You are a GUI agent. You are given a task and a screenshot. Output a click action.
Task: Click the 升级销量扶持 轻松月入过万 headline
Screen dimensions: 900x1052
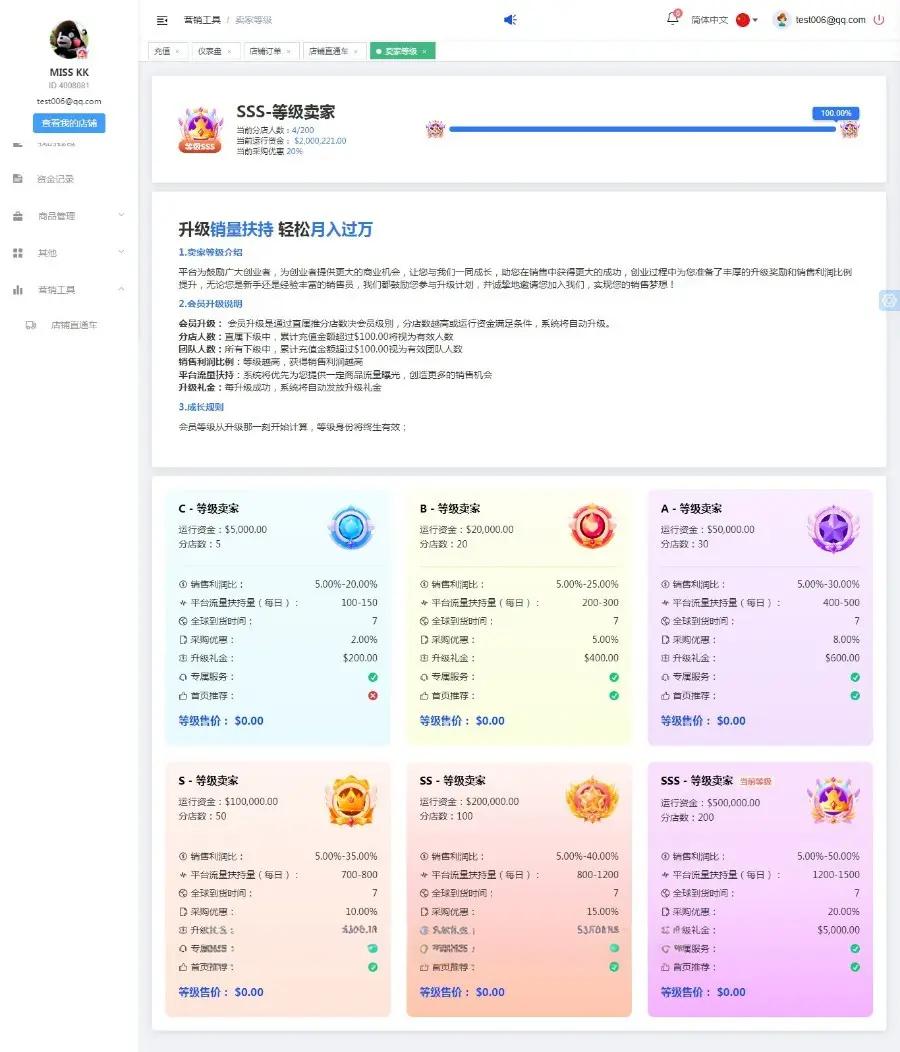tap(275, 229)
